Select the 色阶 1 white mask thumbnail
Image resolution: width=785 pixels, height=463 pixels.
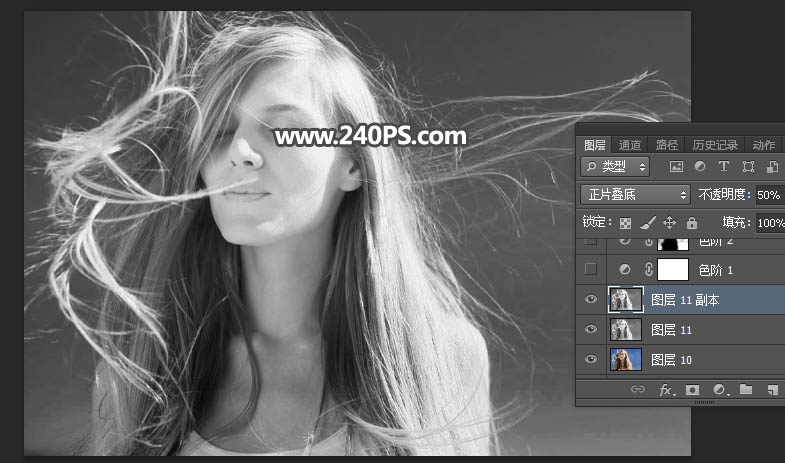[673, 269]
